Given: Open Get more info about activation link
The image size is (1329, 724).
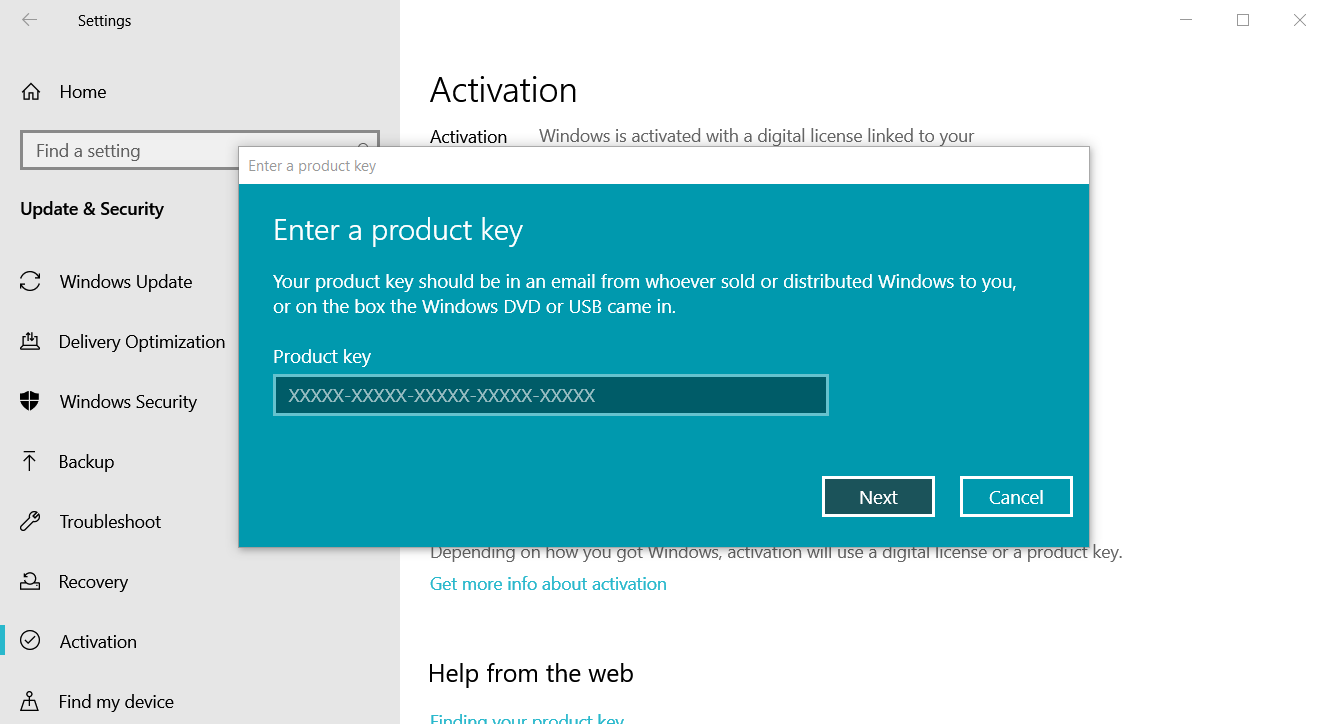Looking at the screenshot, I should point(548,584).
